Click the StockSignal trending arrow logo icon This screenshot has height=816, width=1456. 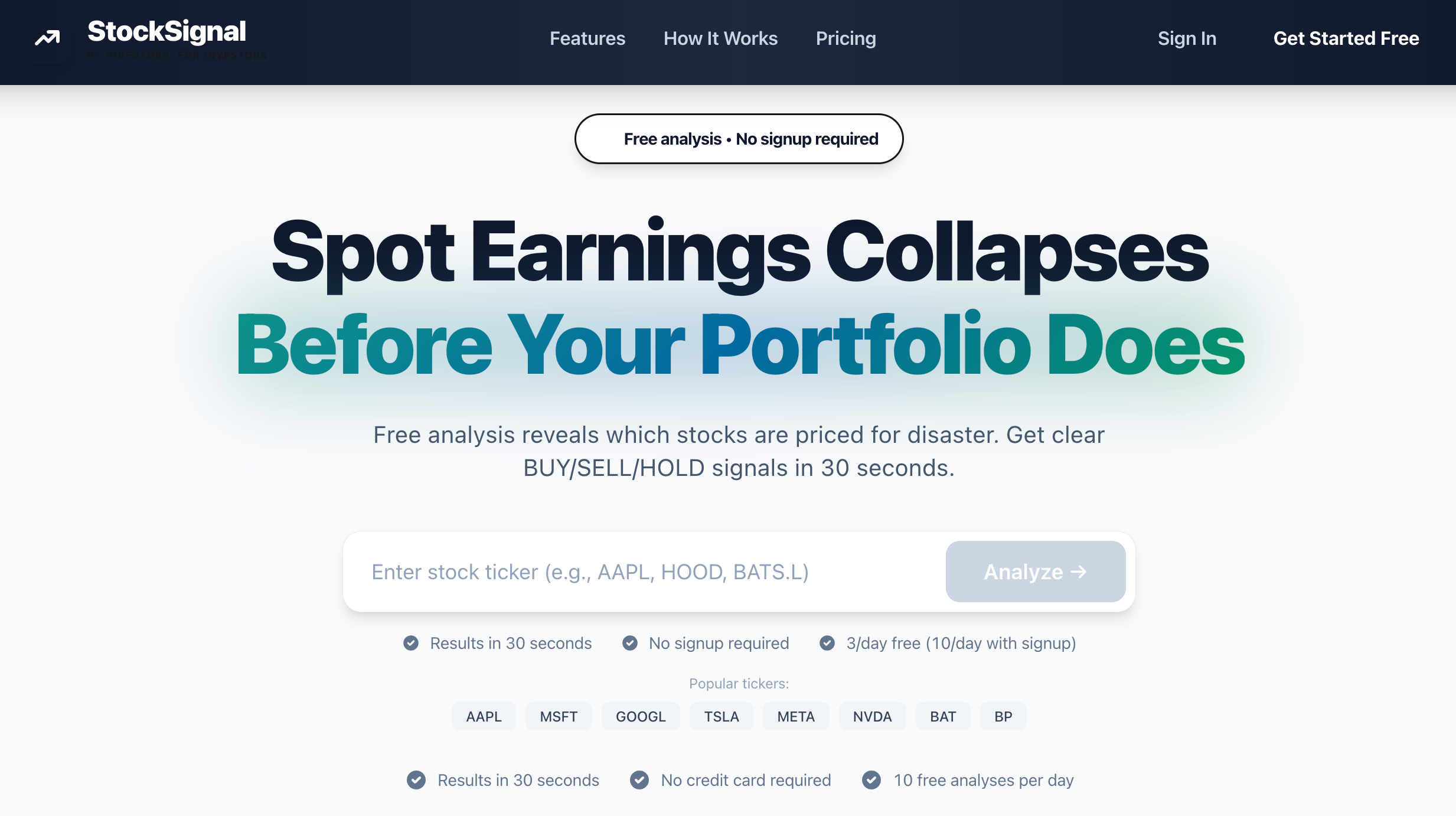coord(47,38)
